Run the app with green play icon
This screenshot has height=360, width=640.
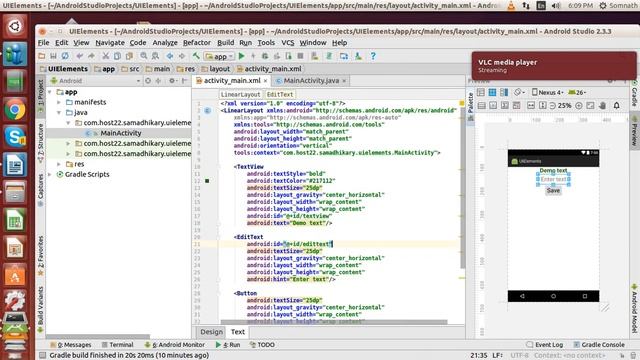click(x=242, y=56)
